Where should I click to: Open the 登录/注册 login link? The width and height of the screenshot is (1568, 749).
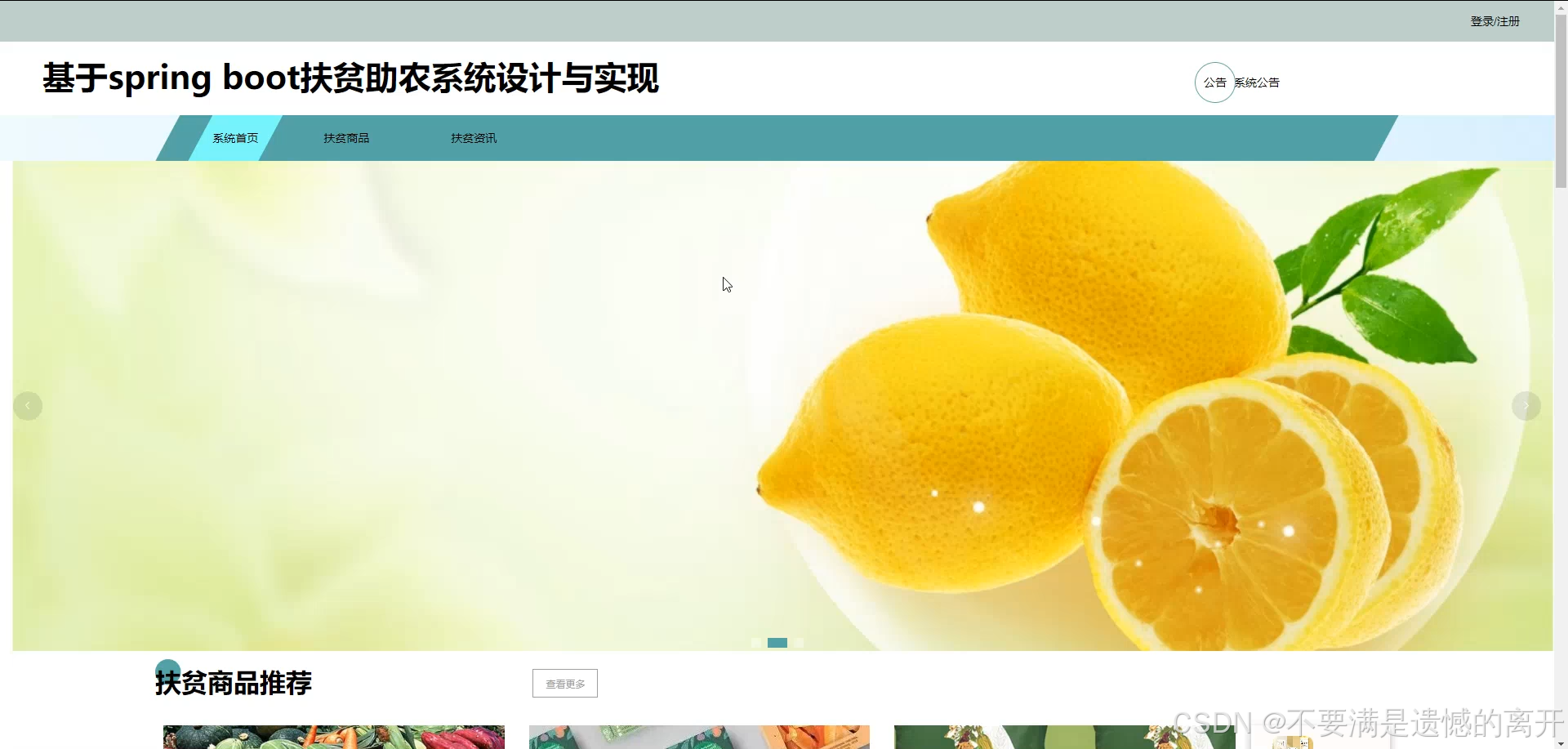[1494, 21]
